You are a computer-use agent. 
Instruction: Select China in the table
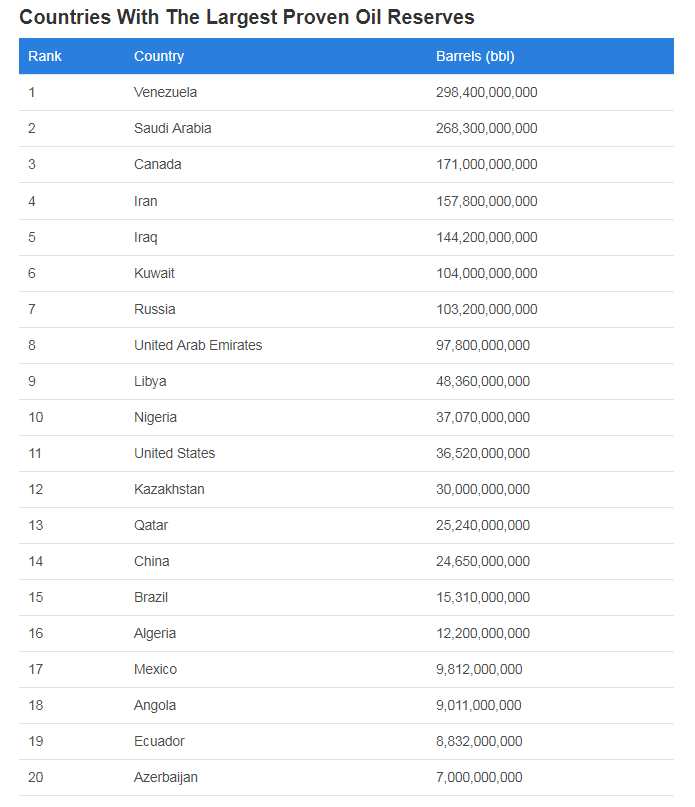(x=152, y=561)
